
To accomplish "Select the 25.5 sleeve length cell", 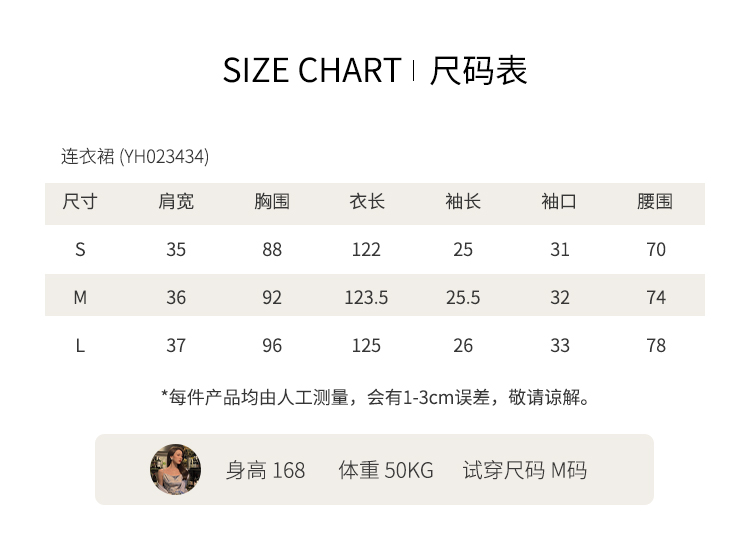I will (463, 298).
